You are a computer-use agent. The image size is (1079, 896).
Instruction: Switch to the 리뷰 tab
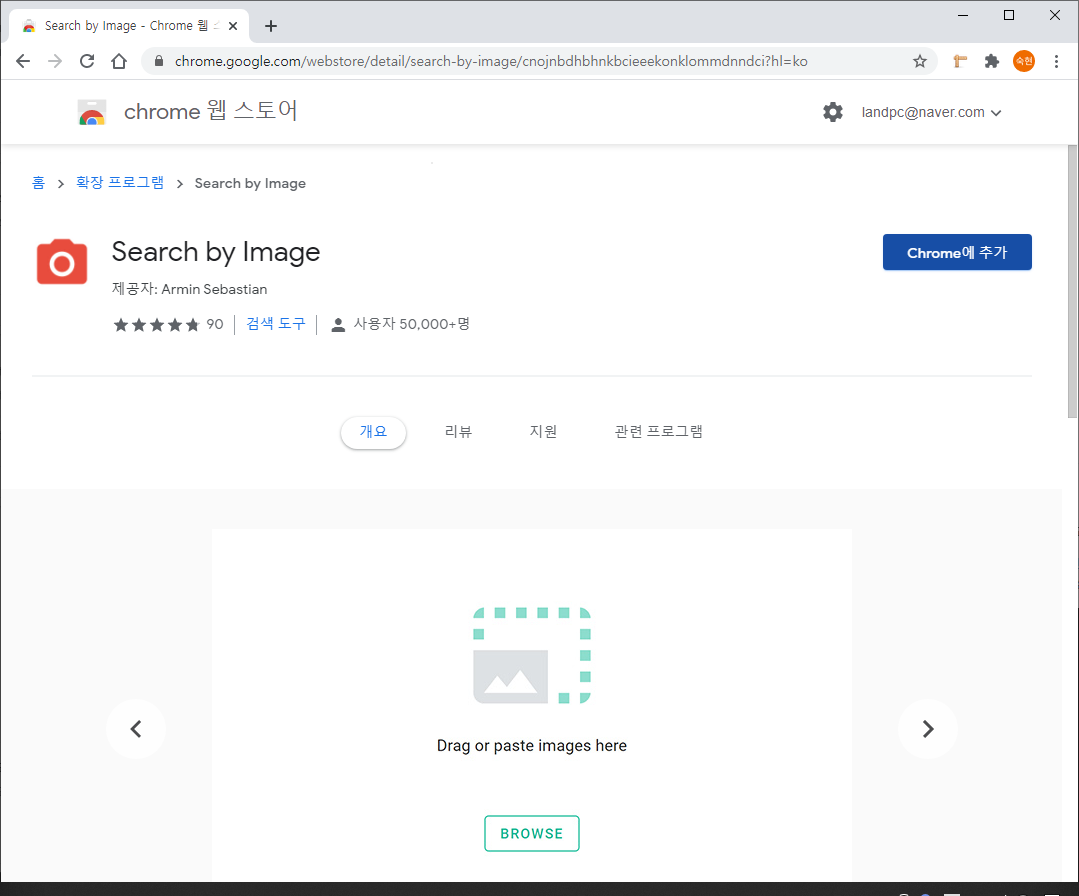(458, 431)
